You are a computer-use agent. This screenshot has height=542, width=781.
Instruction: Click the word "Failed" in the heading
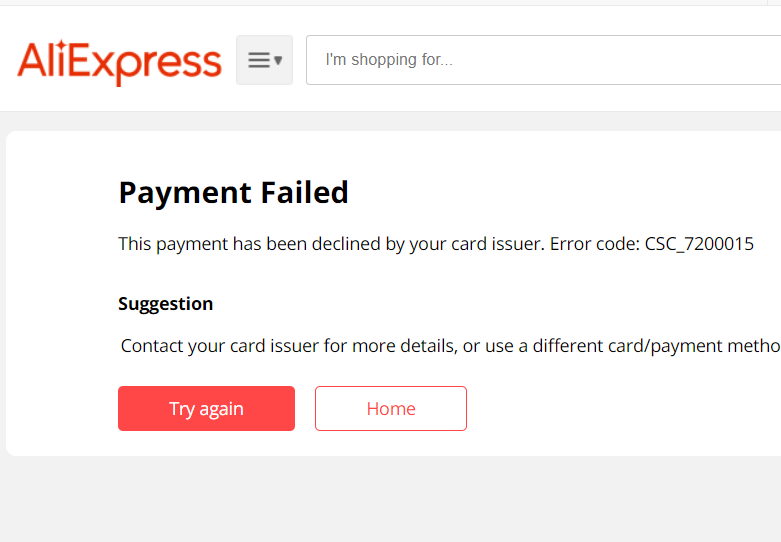(304, 192)
